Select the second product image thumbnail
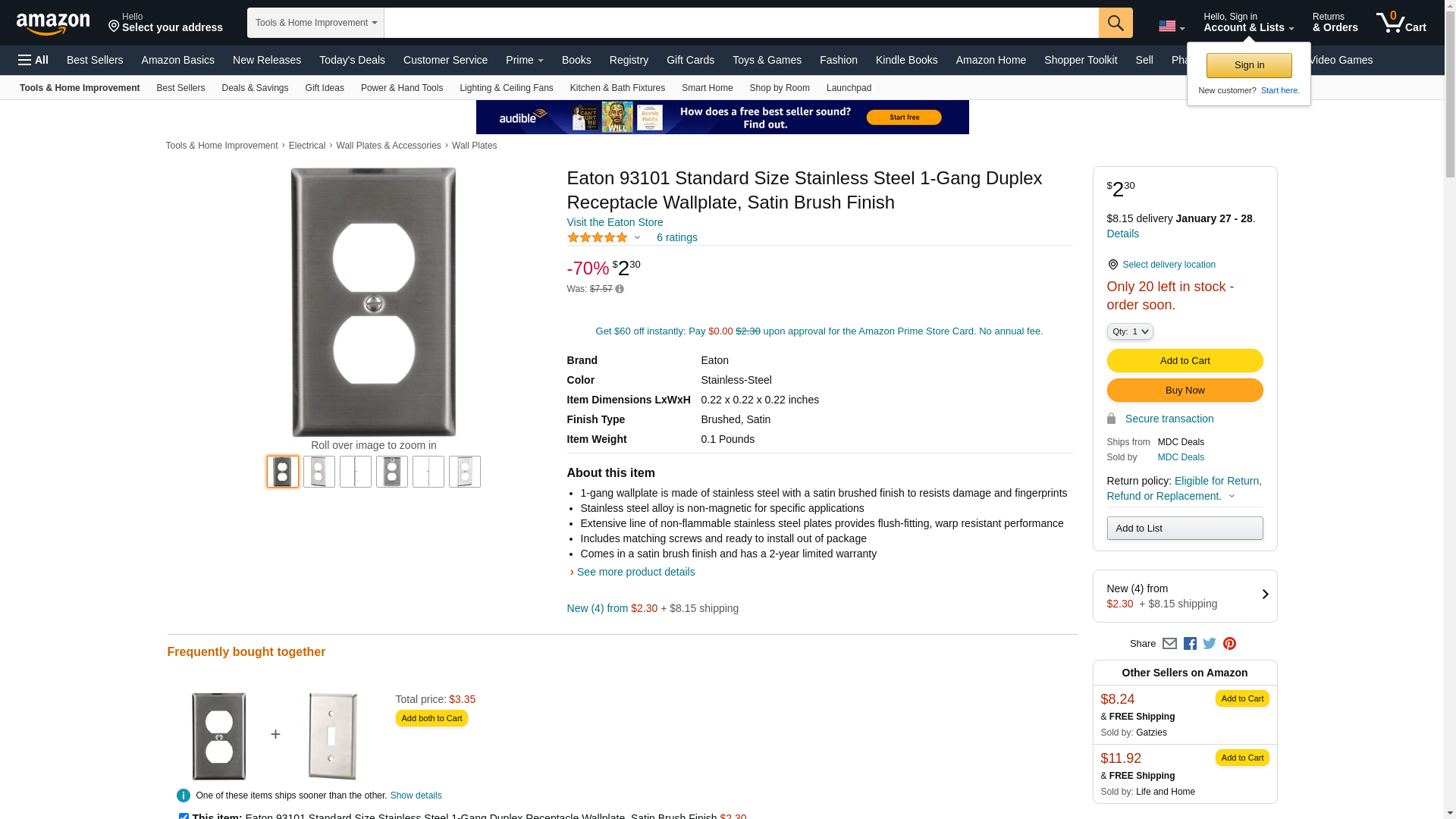1456x819 pixels. [319, 472]
